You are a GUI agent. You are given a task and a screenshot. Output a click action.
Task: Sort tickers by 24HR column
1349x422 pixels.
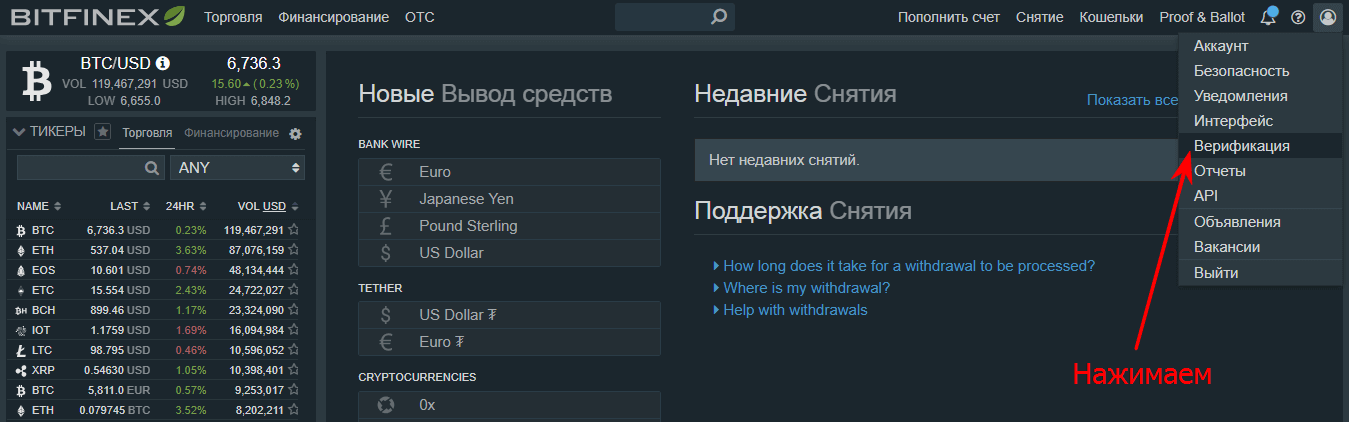click(x=185, y=206)
